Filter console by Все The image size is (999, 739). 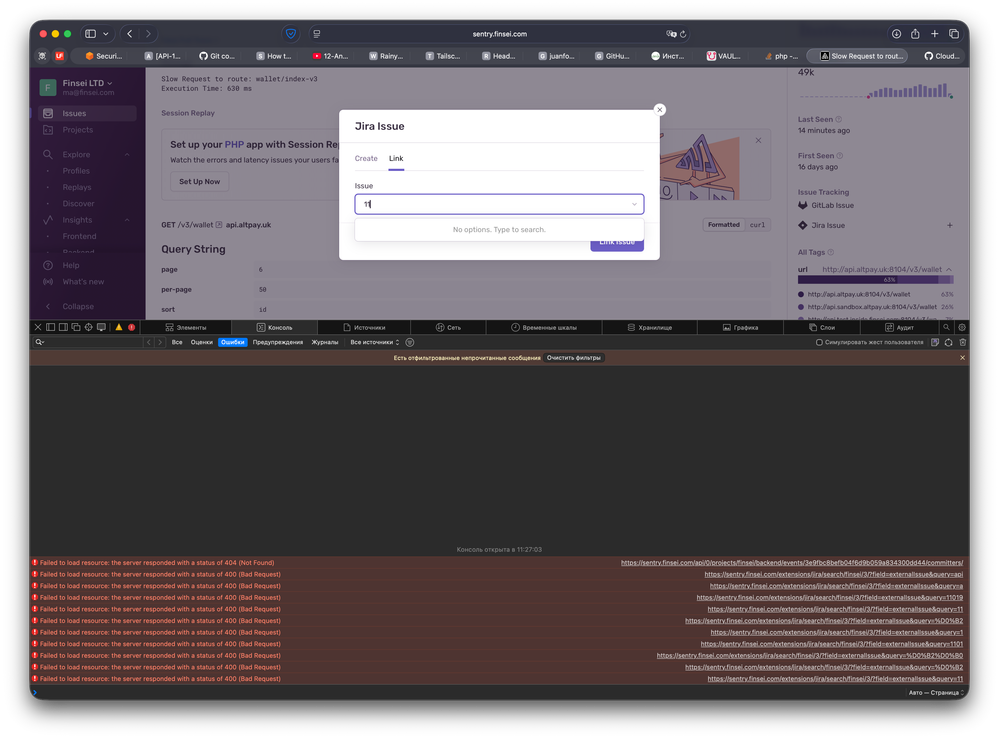pos(176,343)
